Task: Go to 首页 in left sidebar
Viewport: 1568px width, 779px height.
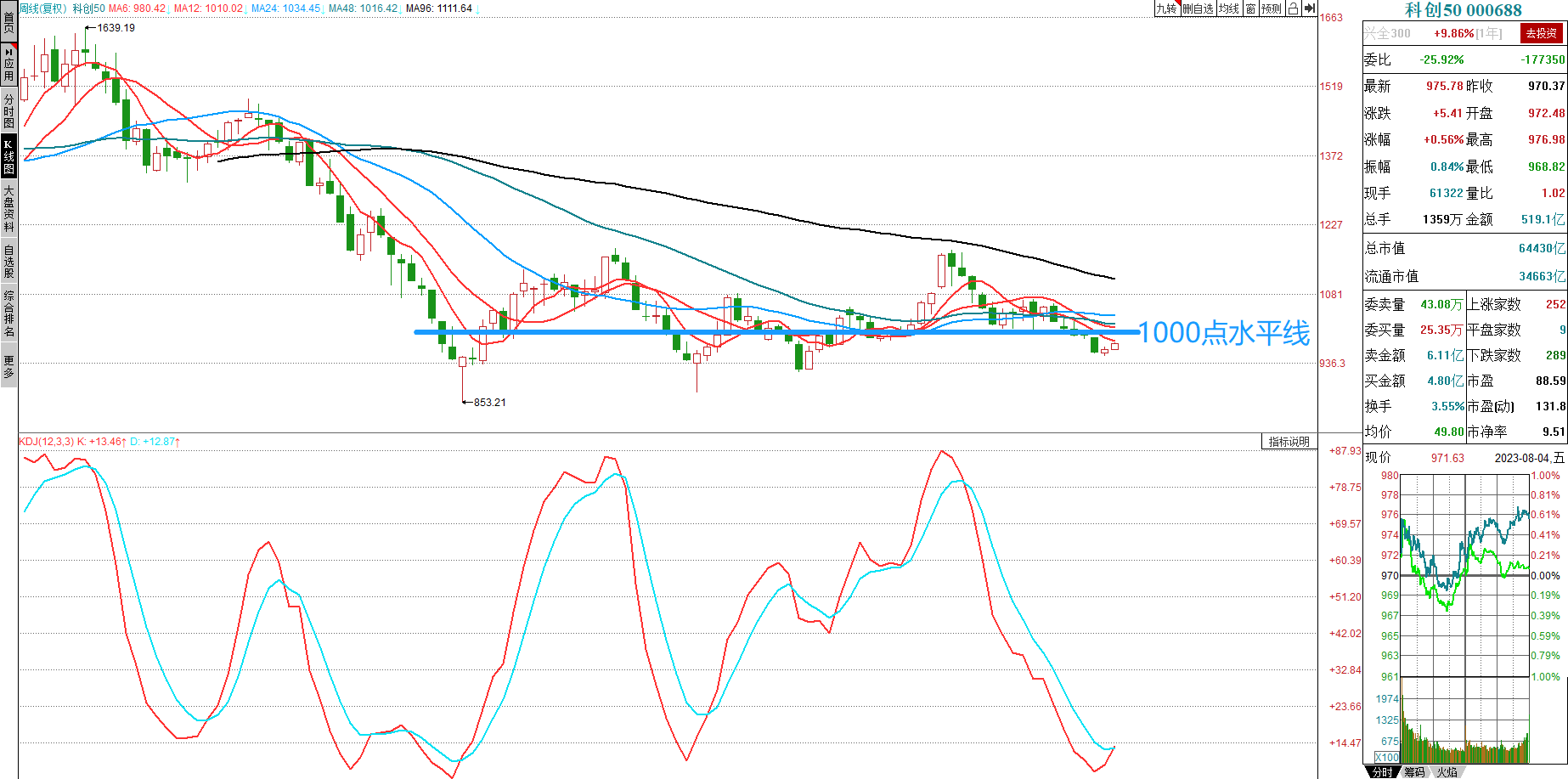Action: [8, 20]
